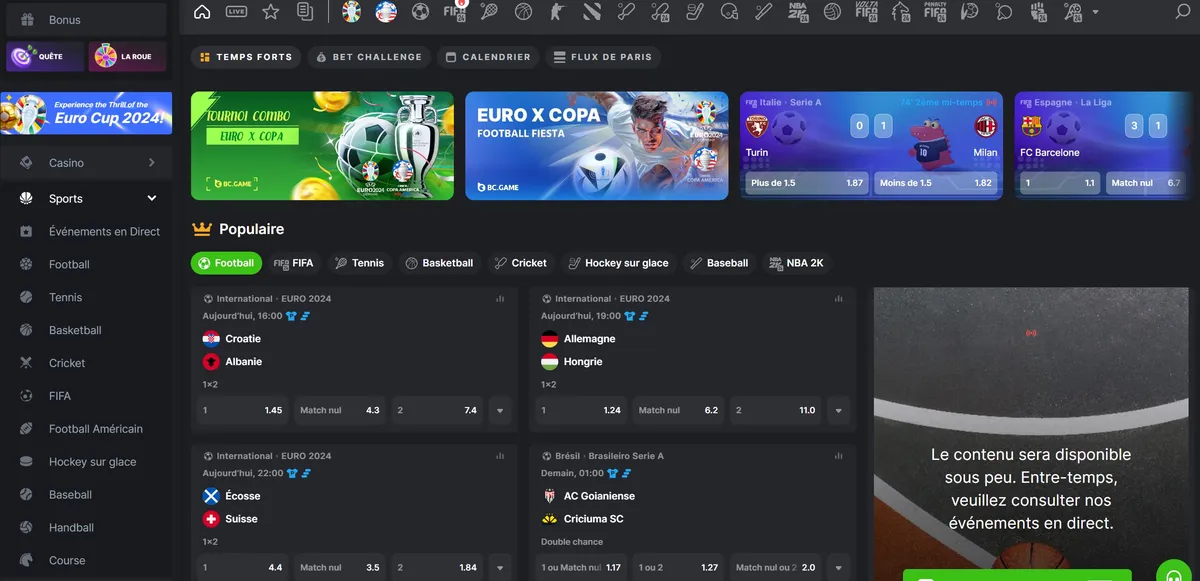Click the La Roue button
This screenshot has height=581, width=1200.
[x=126, y=57]
